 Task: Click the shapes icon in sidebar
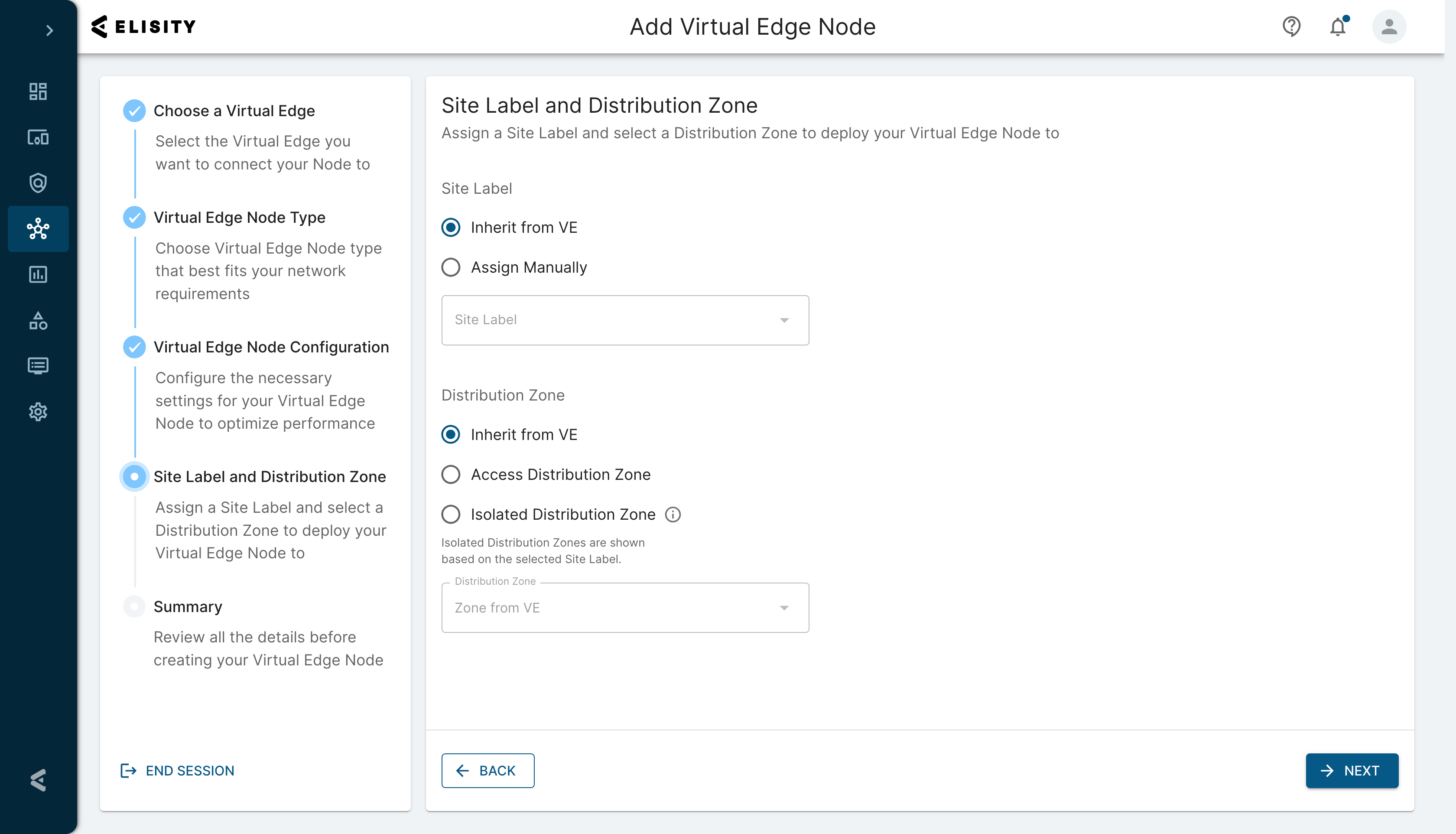coord(38,321)
